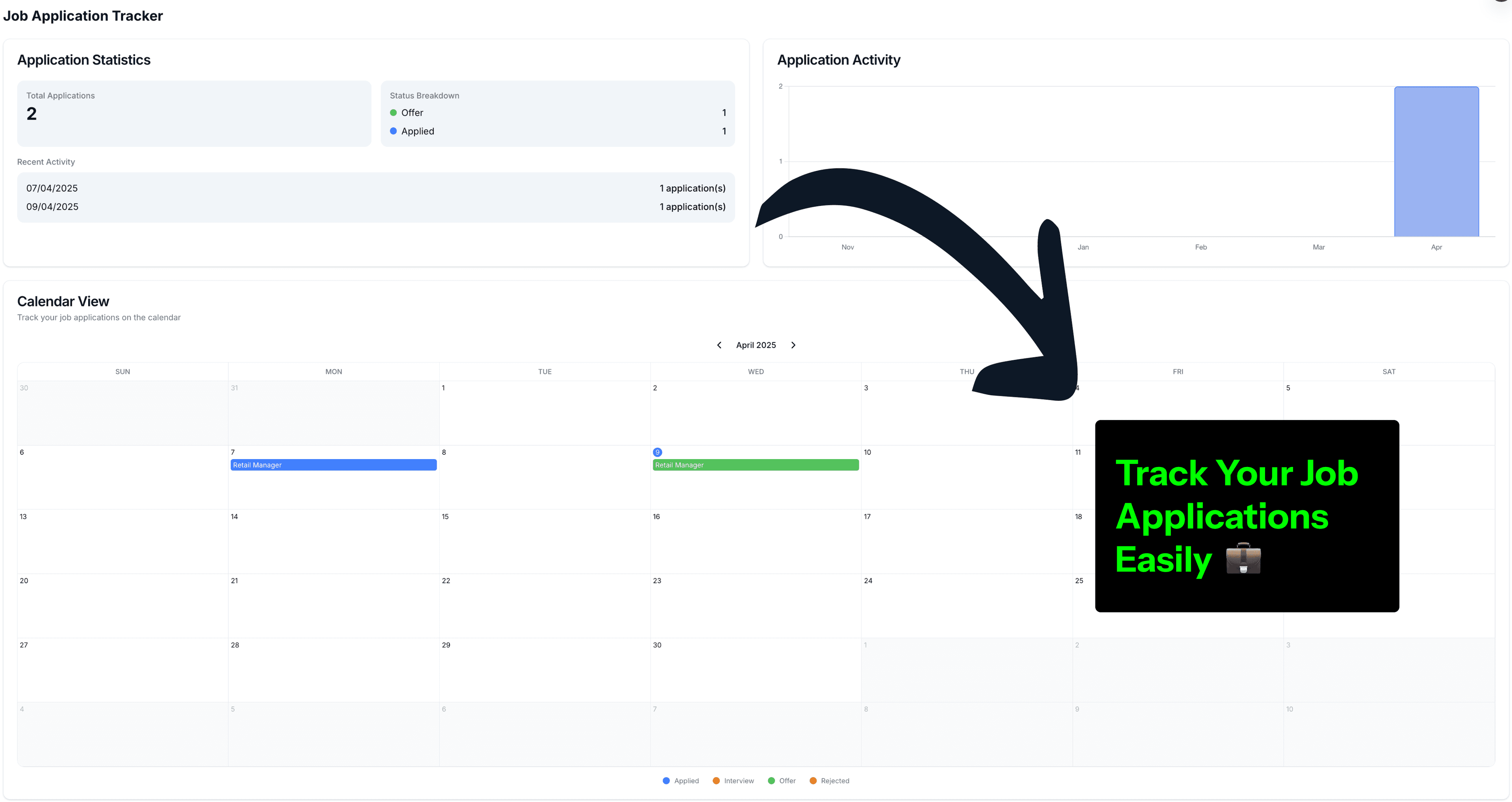
Task: Click the Calendar View heading
Action: (x=63, y=301)
